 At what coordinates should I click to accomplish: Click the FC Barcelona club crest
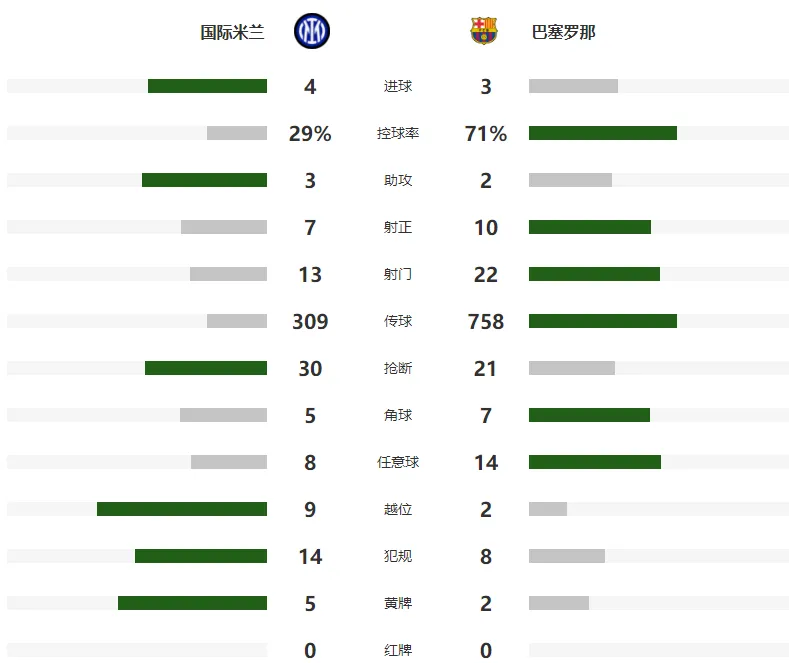coord(484,31)
